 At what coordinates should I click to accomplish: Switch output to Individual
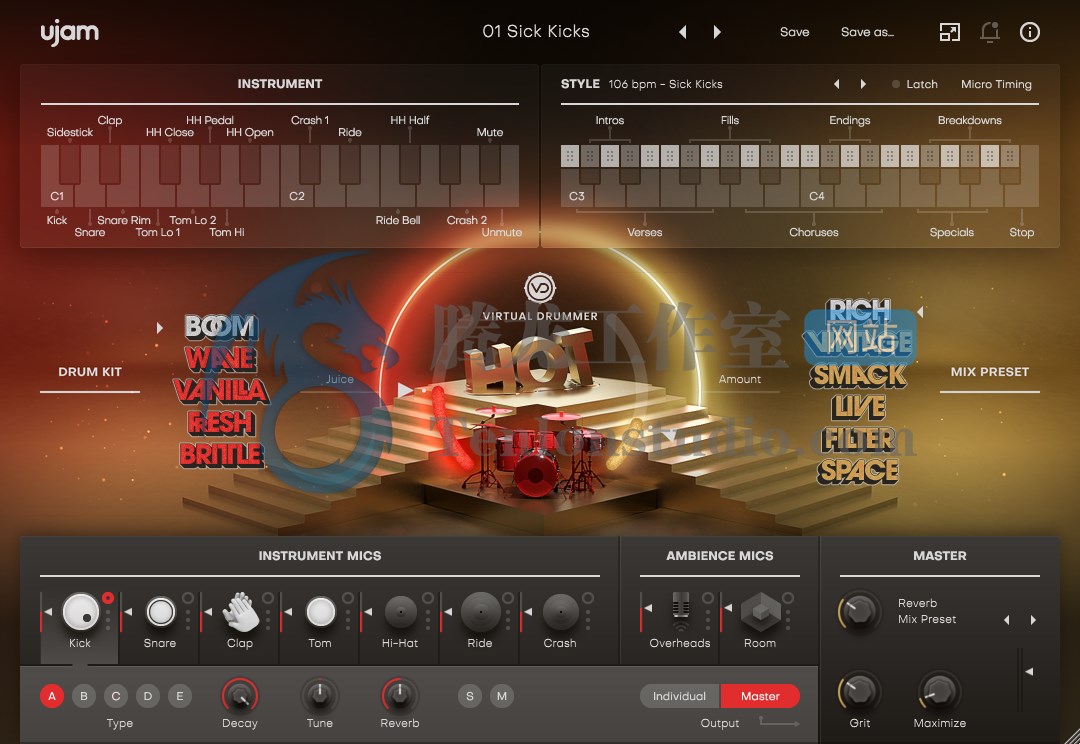click(680, 696)
